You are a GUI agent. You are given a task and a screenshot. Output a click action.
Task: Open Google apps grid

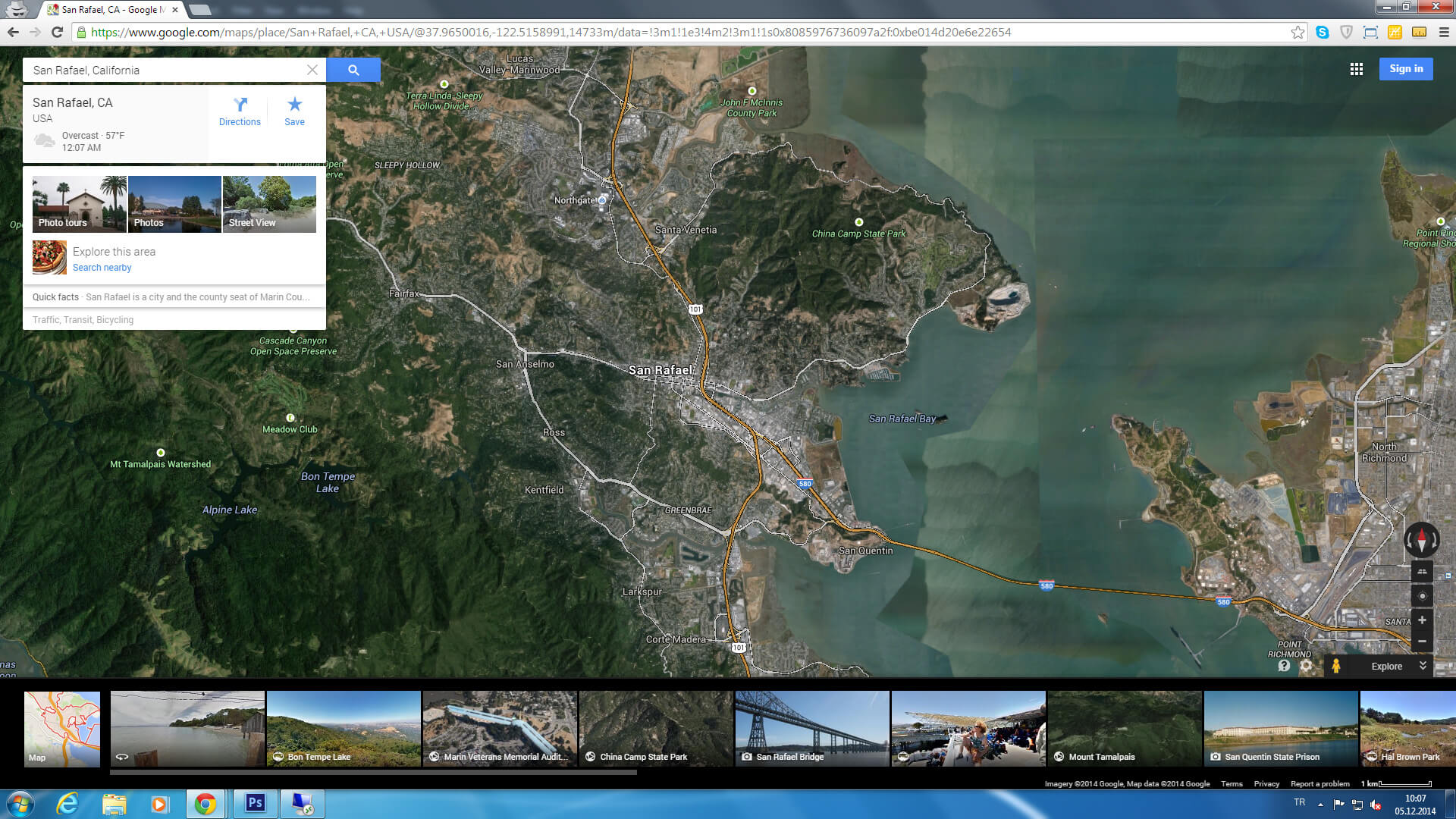click(x=1357, y=69)
